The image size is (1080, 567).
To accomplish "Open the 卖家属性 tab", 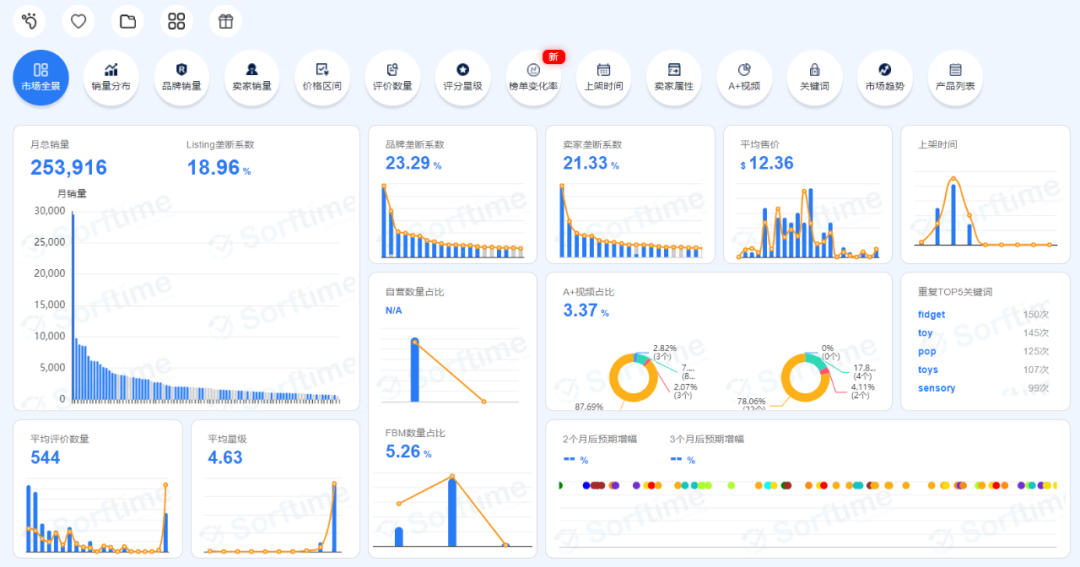I will 674,78.
